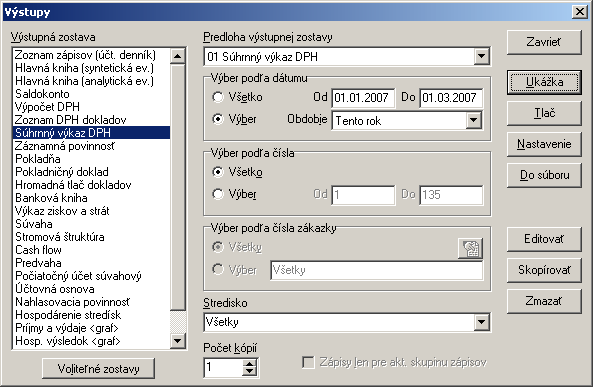Show preview with Ukážka button
Viewport: 593px width, 387px height.
(x=544, y=82)
